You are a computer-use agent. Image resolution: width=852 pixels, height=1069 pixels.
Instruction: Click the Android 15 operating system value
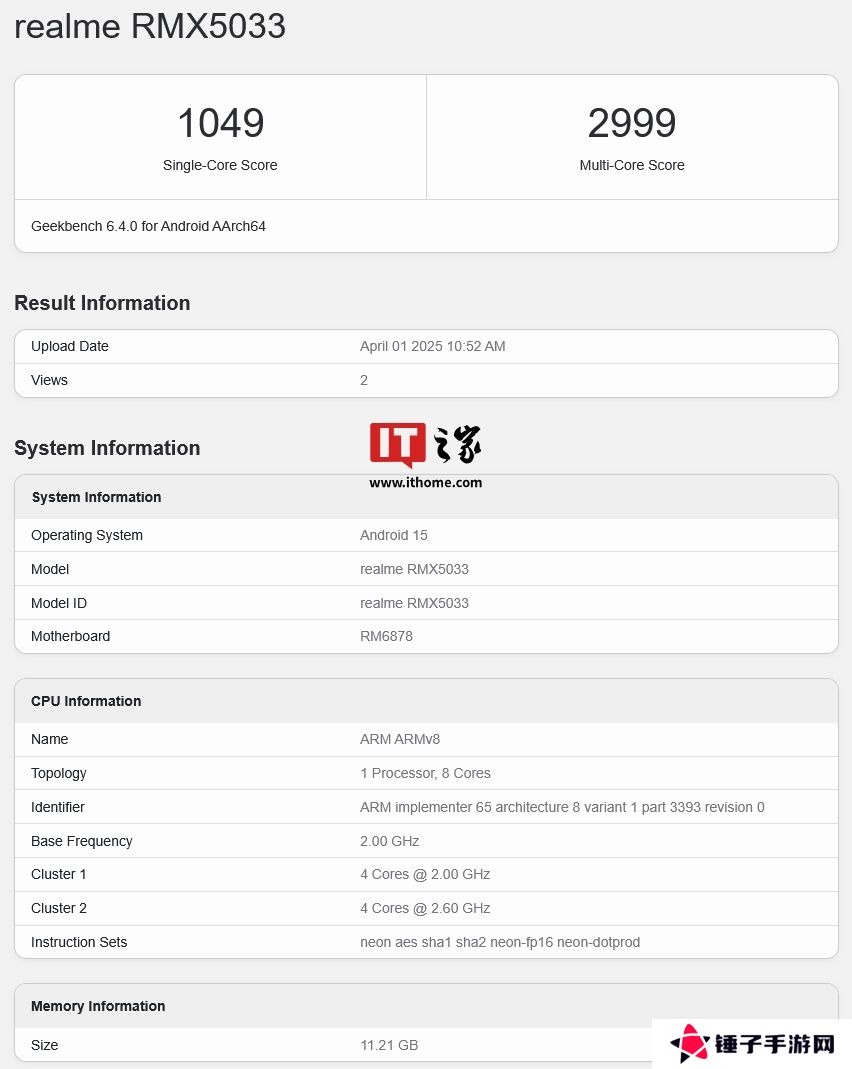[393, 535]
